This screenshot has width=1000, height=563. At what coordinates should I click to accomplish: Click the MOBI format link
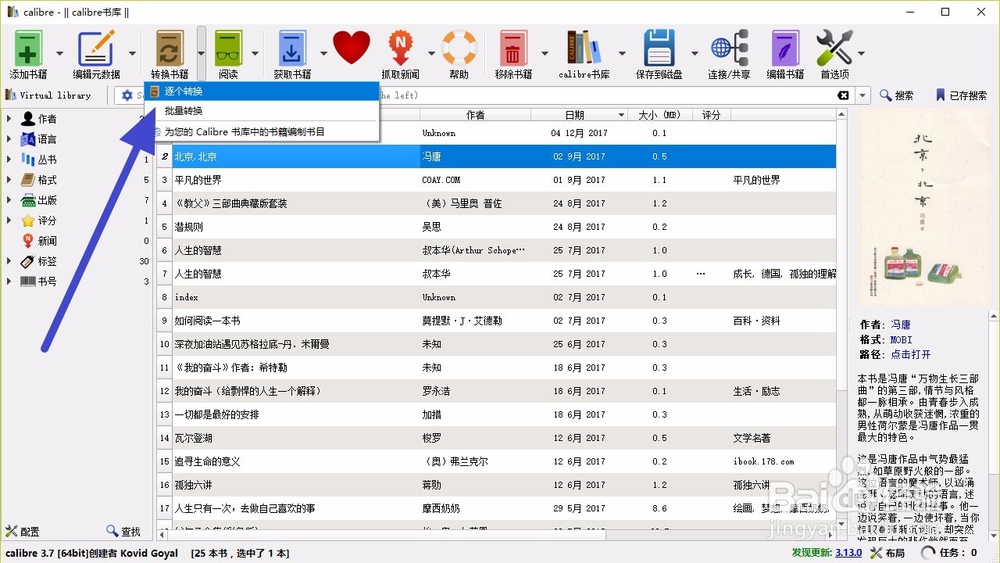[x=901, y=340]
